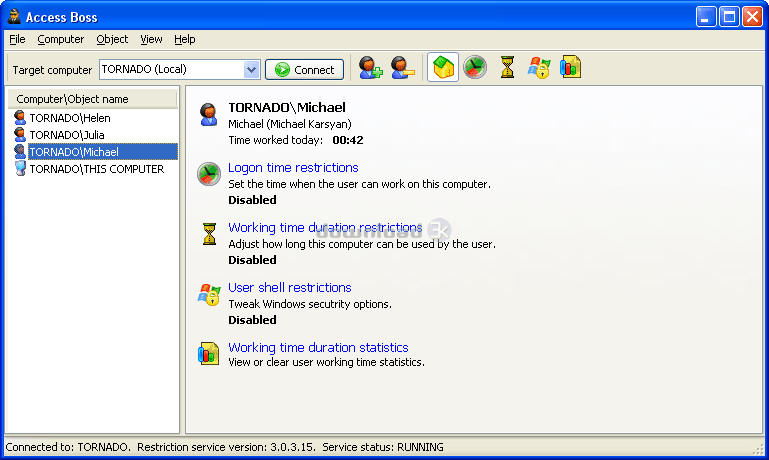
Task: Open the Help menu
Action: point(185,39)
